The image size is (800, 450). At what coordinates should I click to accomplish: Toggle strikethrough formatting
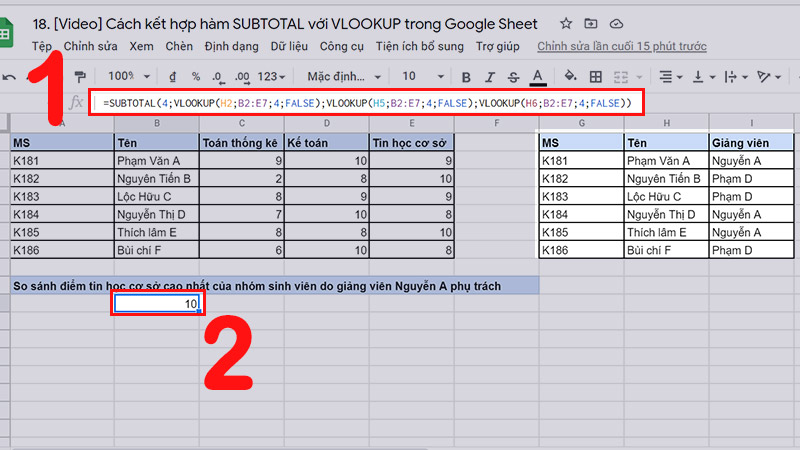(513, 76)
